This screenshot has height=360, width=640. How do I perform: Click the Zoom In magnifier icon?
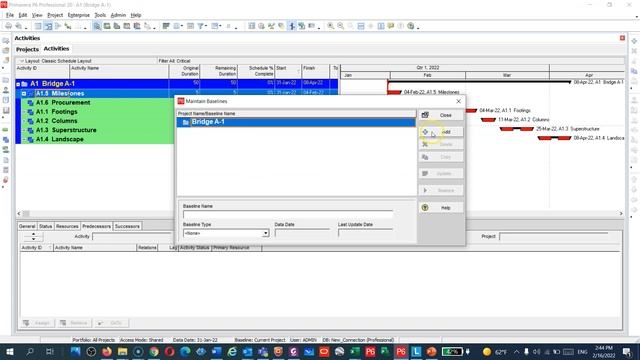tap(330, 26)
